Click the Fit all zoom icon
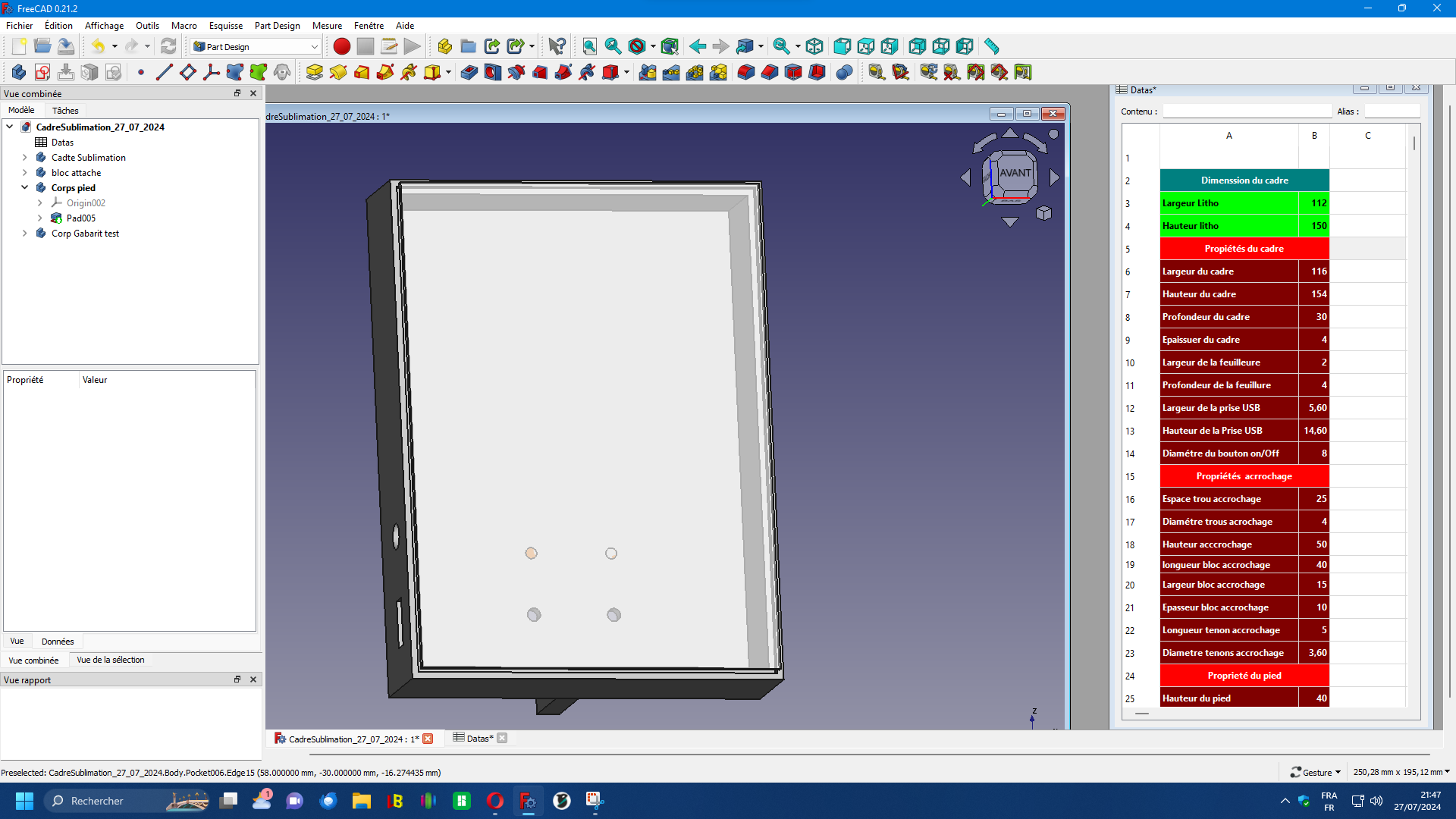The width and height of the screenshot is (1456, 819). pyautogui.click(x=589, y=46)
